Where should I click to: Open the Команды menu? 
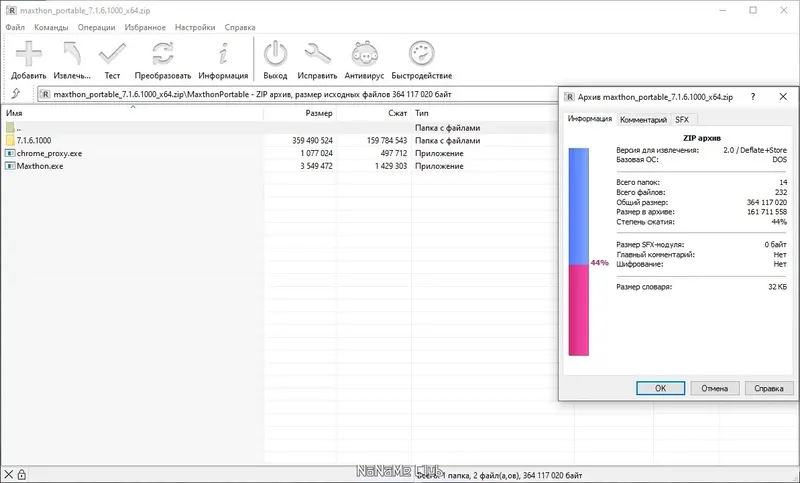pos(51,27)
